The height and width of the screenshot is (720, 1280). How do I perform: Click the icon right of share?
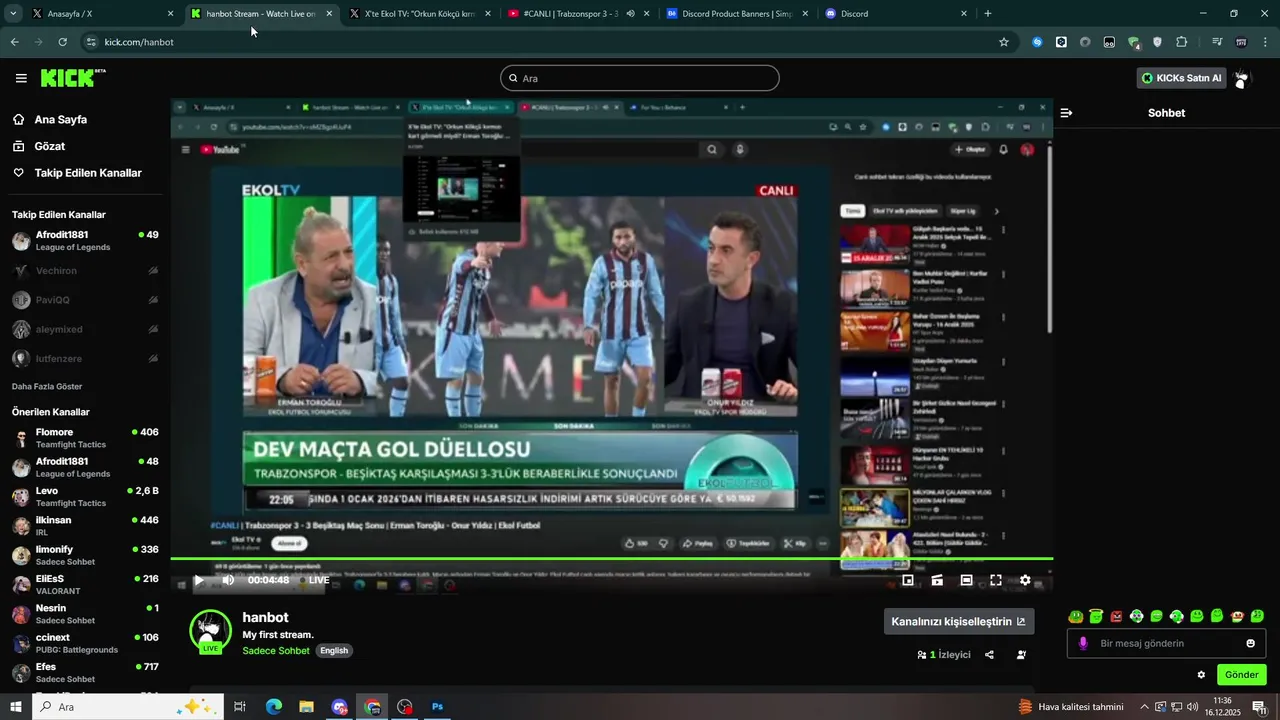click(1021, 655)
